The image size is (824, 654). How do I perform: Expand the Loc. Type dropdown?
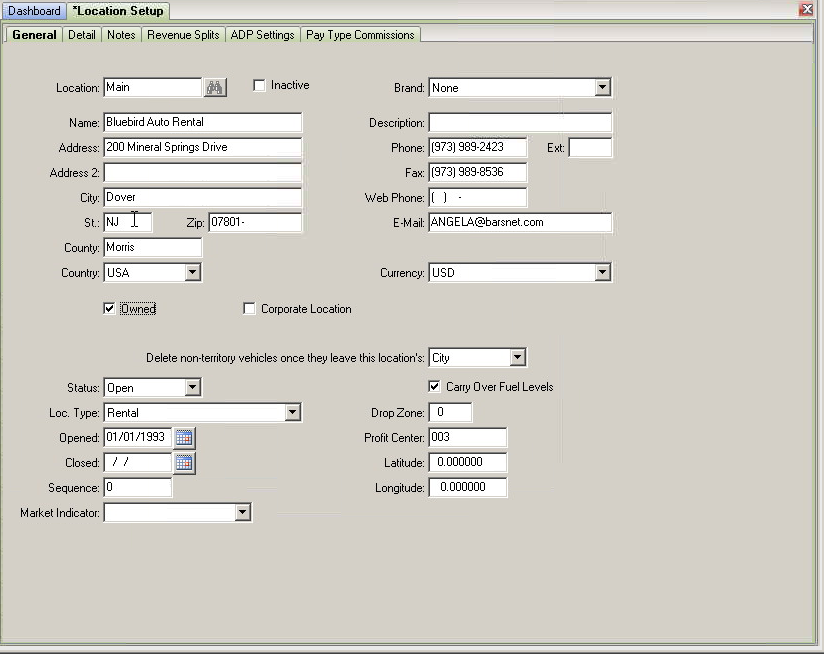coord(293,412)
